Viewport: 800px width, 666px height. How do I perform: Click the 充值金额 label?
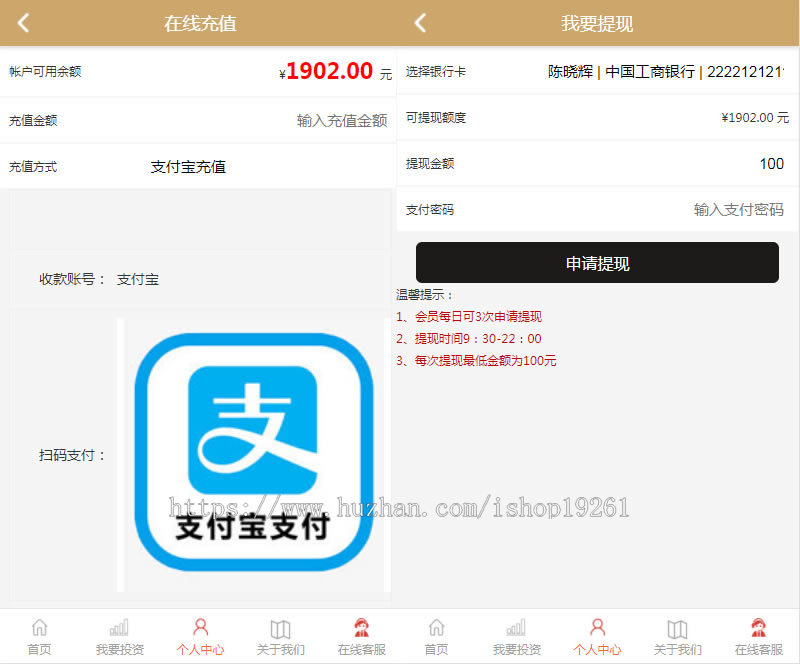[33, 120]
